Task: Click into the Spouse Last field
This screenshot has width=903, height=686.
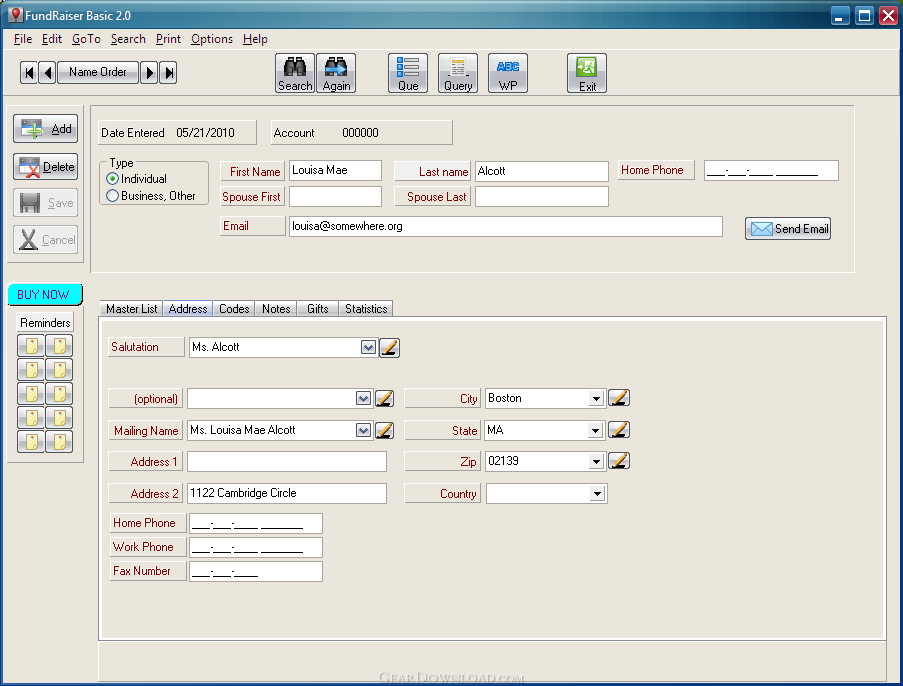Action: 541,196
